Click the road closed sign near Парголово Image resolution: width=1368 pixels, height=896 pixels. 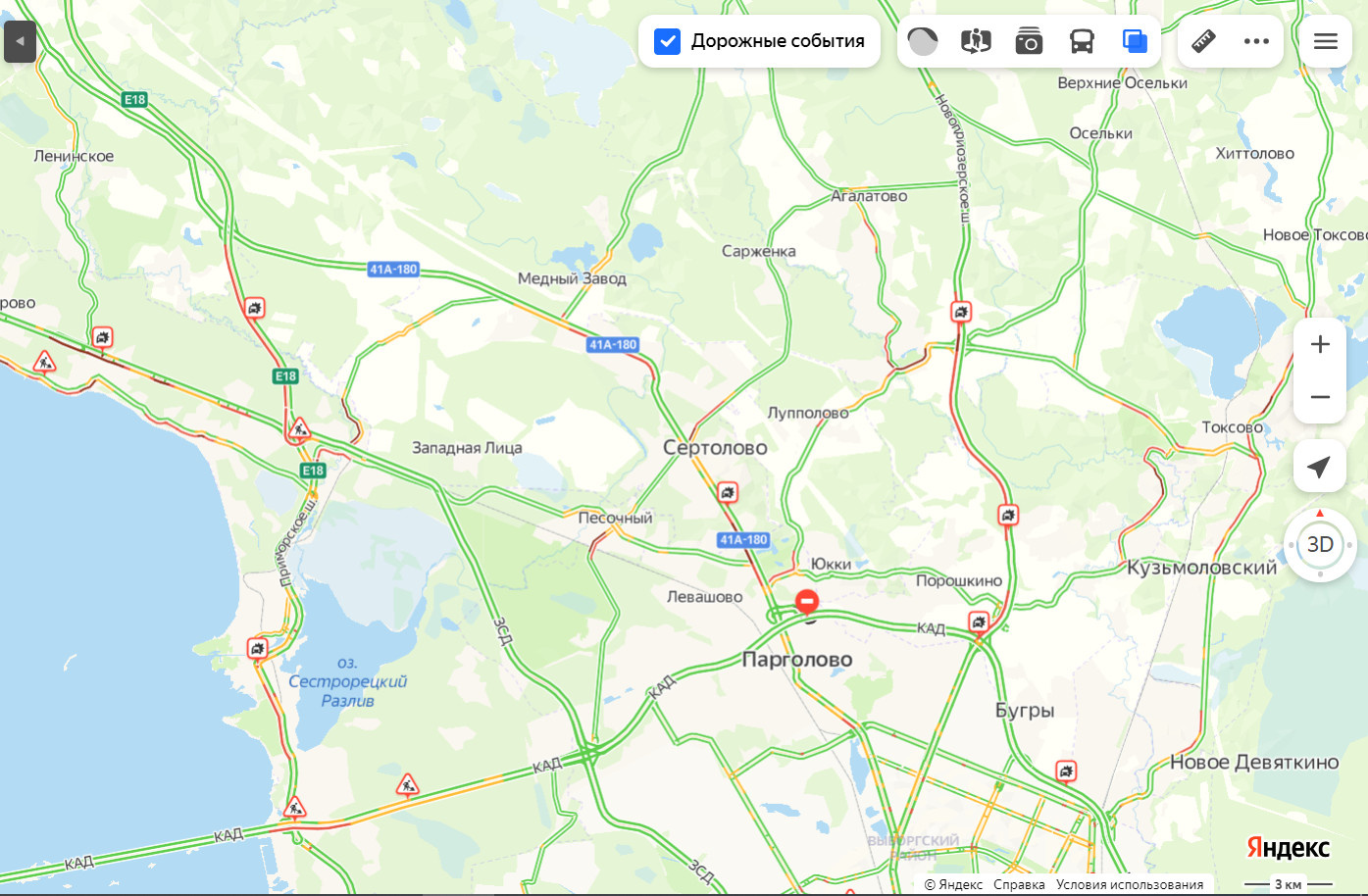tap(807, 601)
